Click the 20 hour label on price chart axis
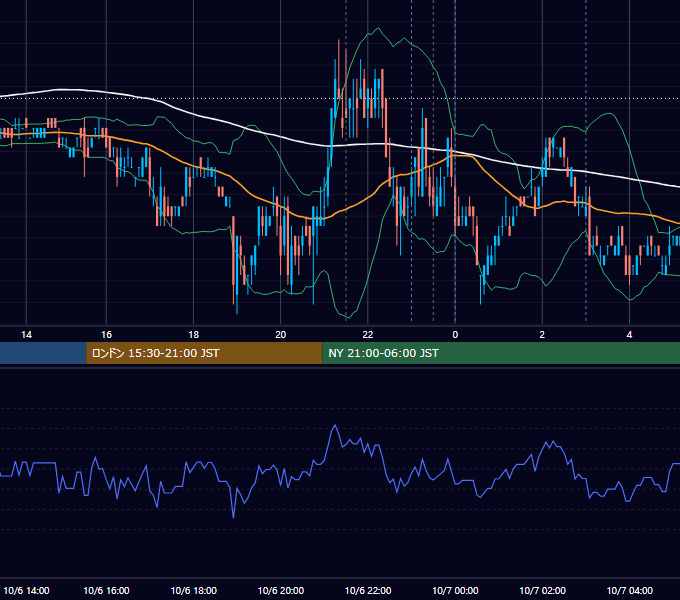680x600 pixels. point(281,335)
